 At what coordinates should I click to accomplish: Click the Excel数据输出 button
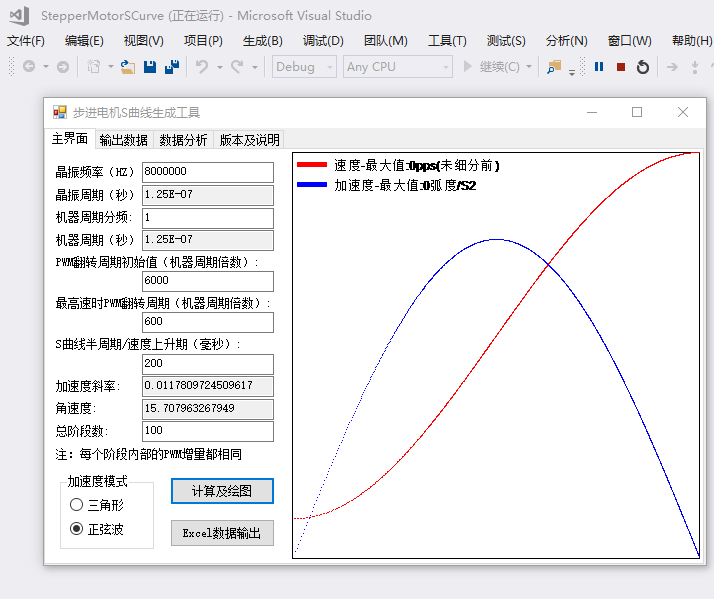pos(222,533)
